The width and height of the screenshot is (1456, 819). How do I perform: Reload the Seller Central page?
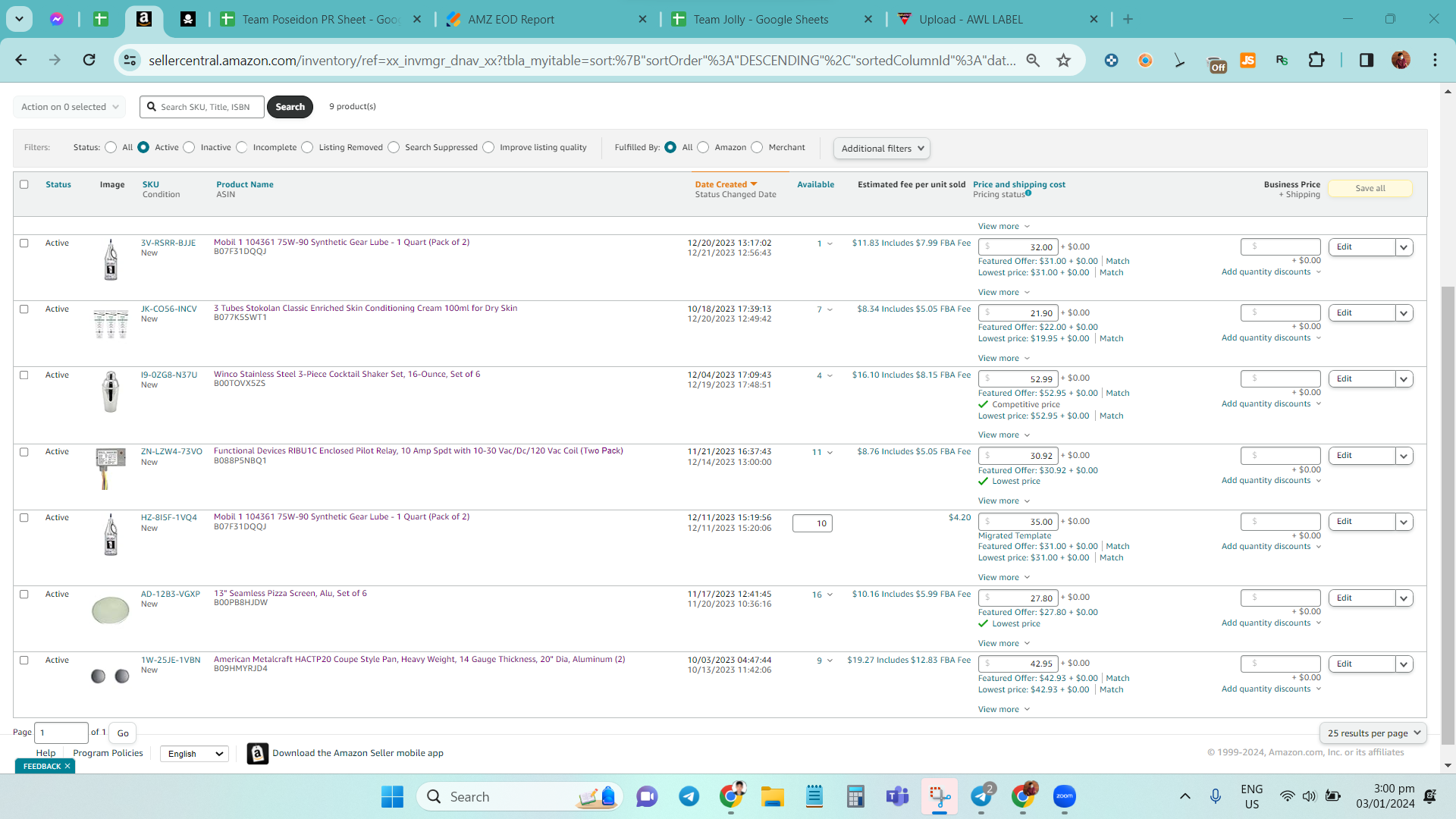[89, 60]
